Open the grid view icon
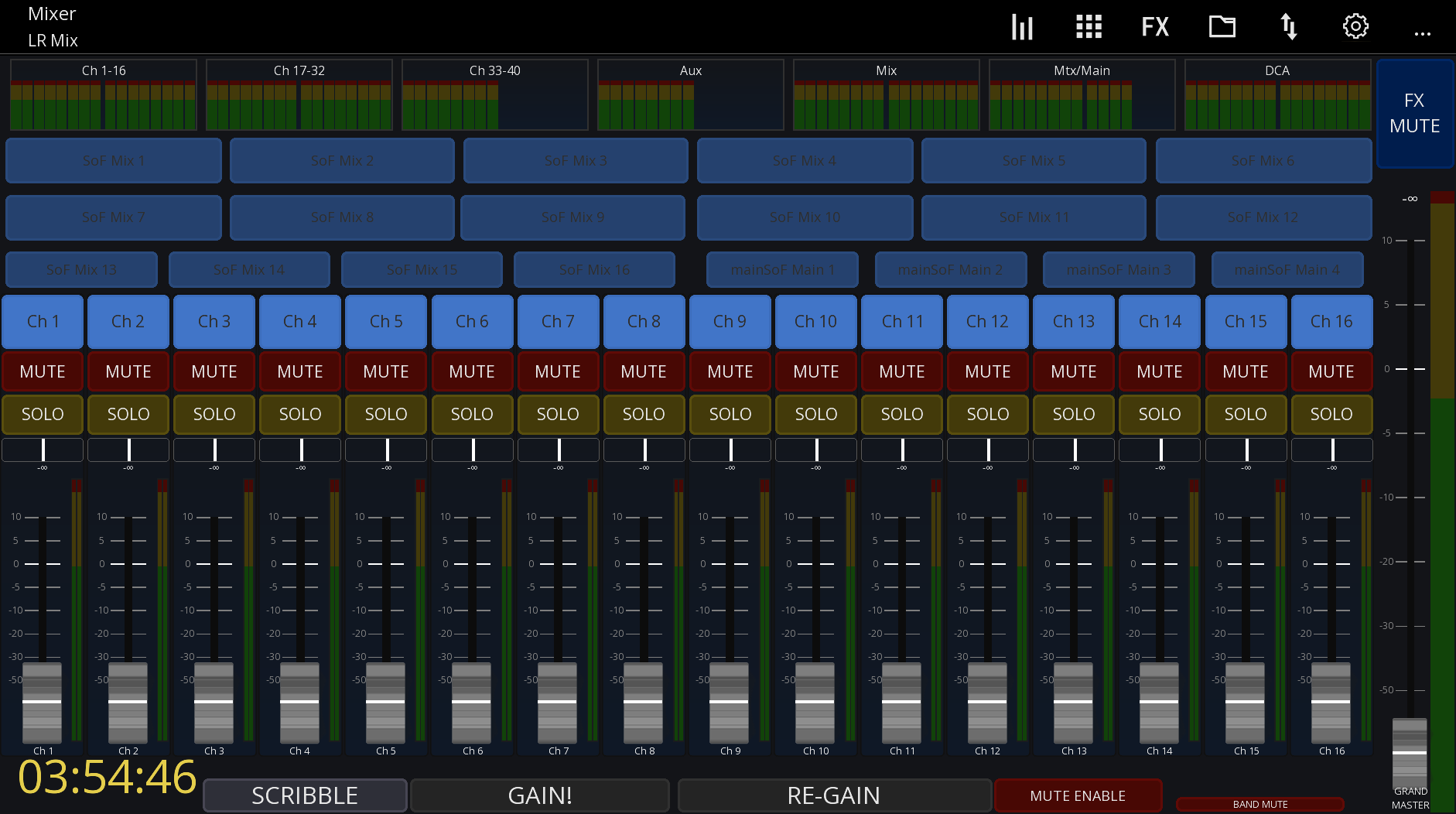The image size is (1456, 814). pos(1089,27)
